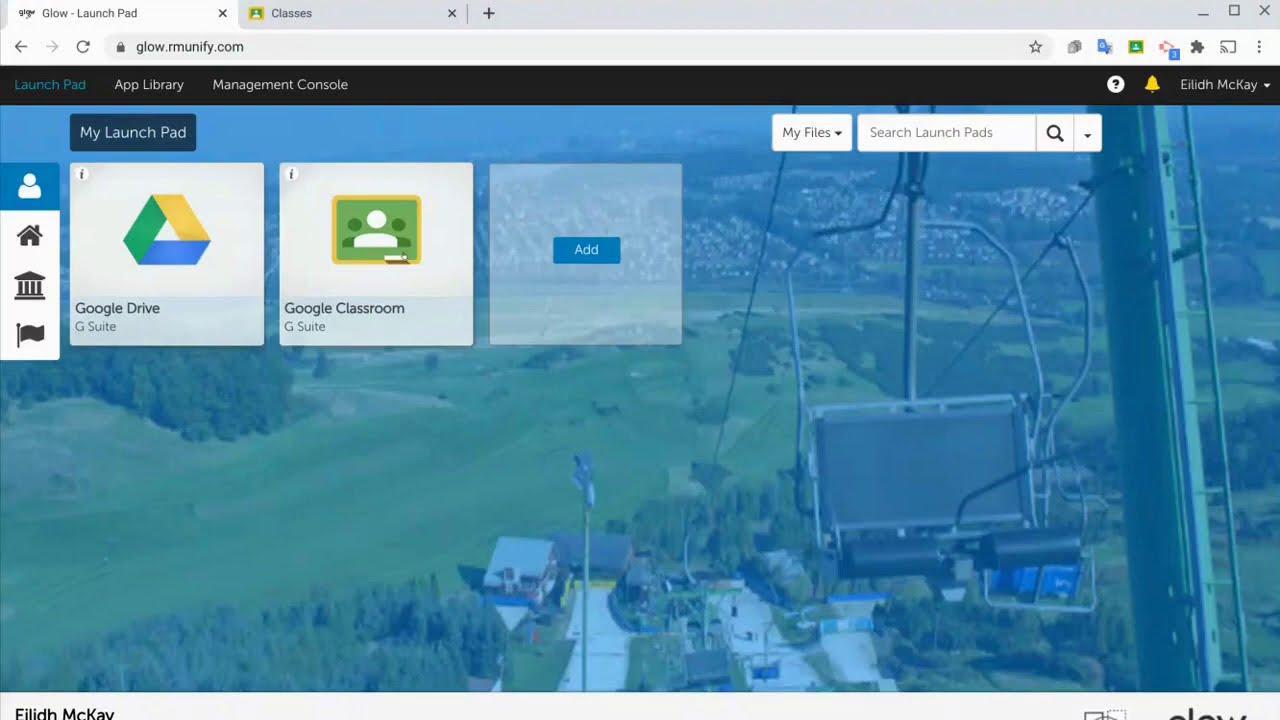Open the help question mark icon
The width and height of the screenshot is (1280, 720).
tap(1116, 85)
